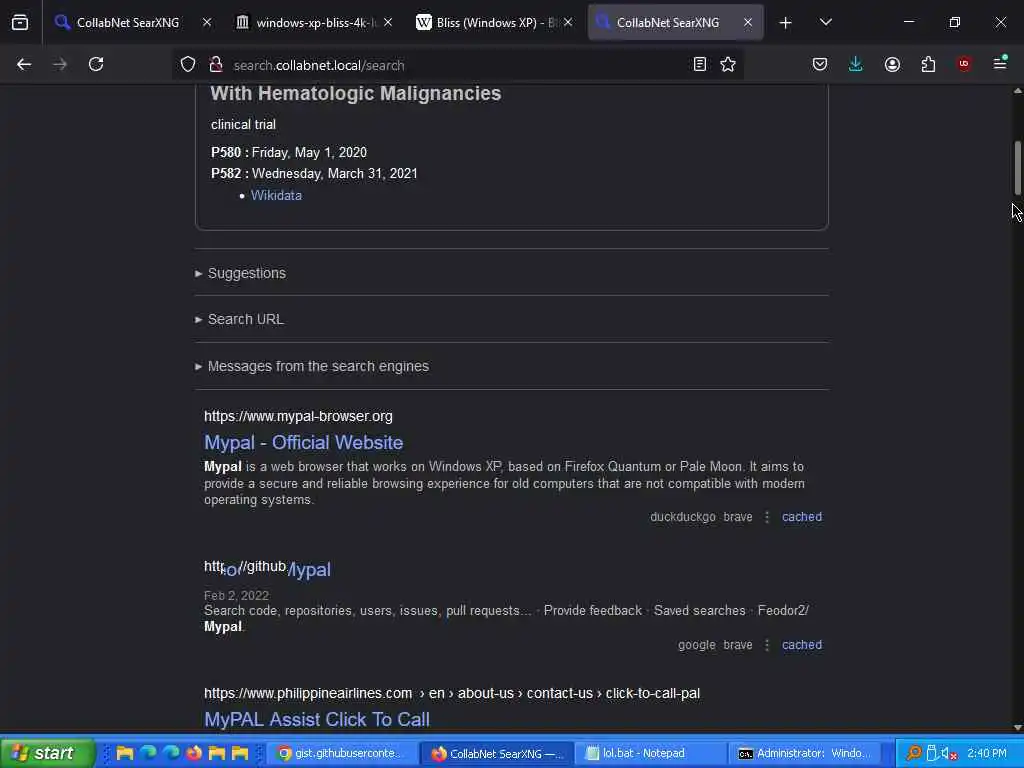Open Mypal - Official Website result

click(304, 443)
